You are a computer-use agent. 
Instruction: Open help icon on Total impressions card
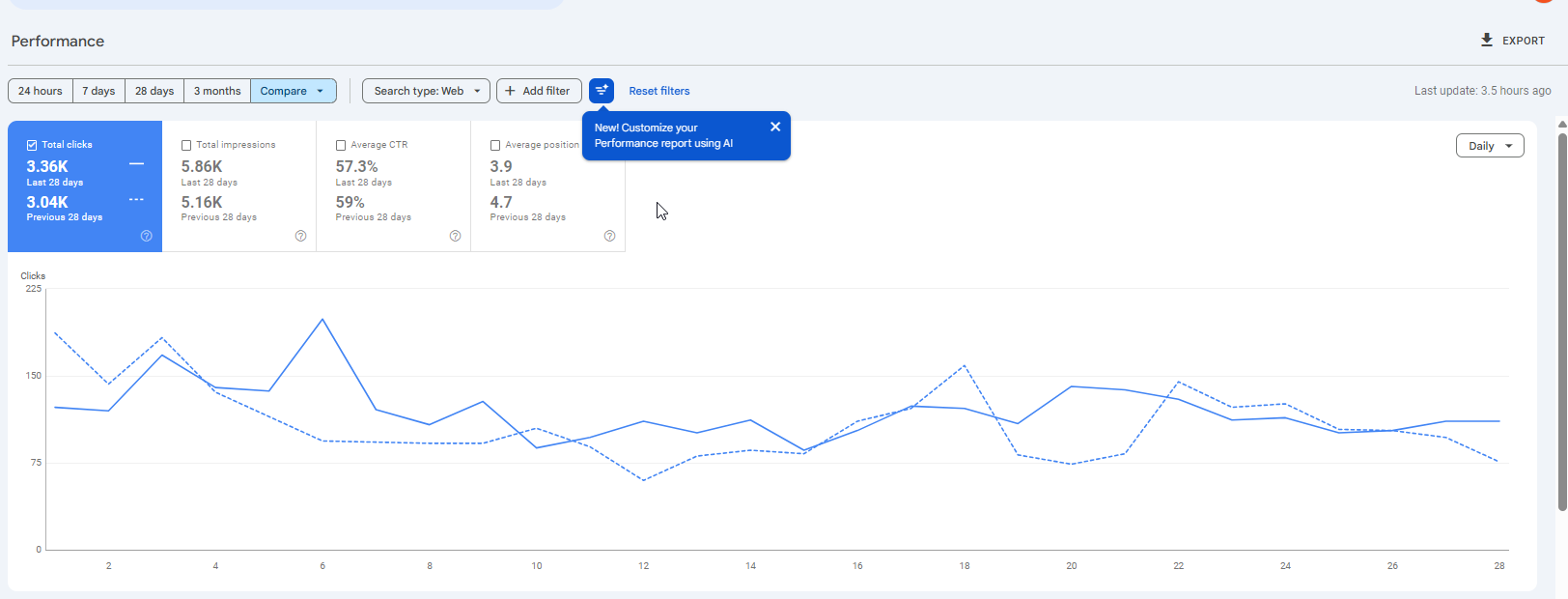click(301, 236)
